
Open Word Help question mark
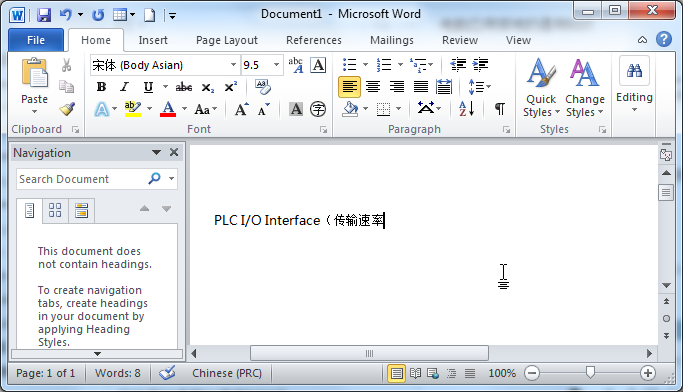point(664,39)
